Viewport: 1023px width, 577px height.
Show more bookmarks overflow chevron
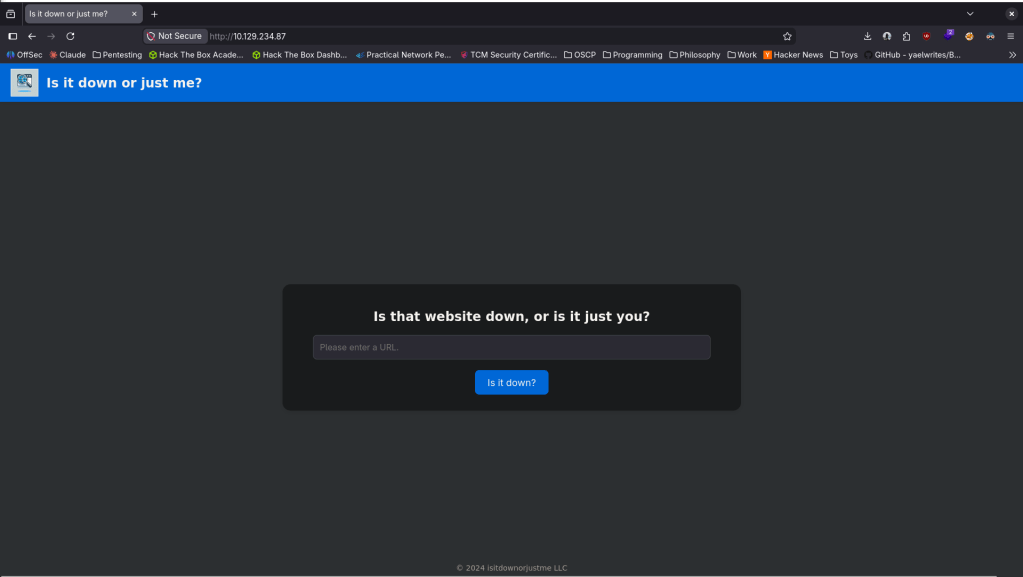pos(1012,55)
